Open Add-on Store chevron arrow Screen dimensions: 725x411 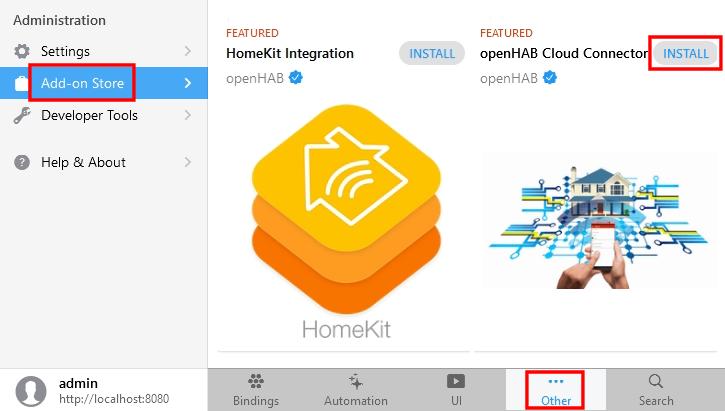point(188,83)
